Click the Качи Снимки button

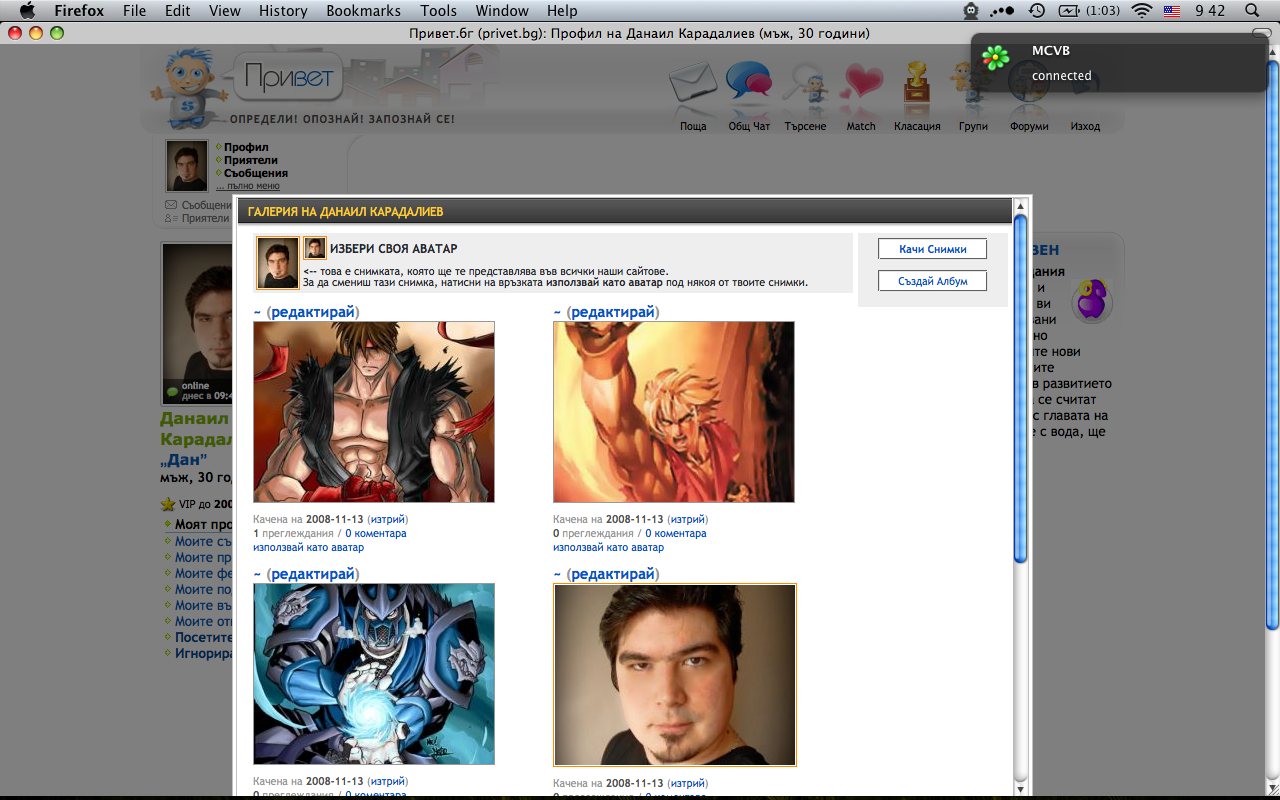tap(932, 249)
